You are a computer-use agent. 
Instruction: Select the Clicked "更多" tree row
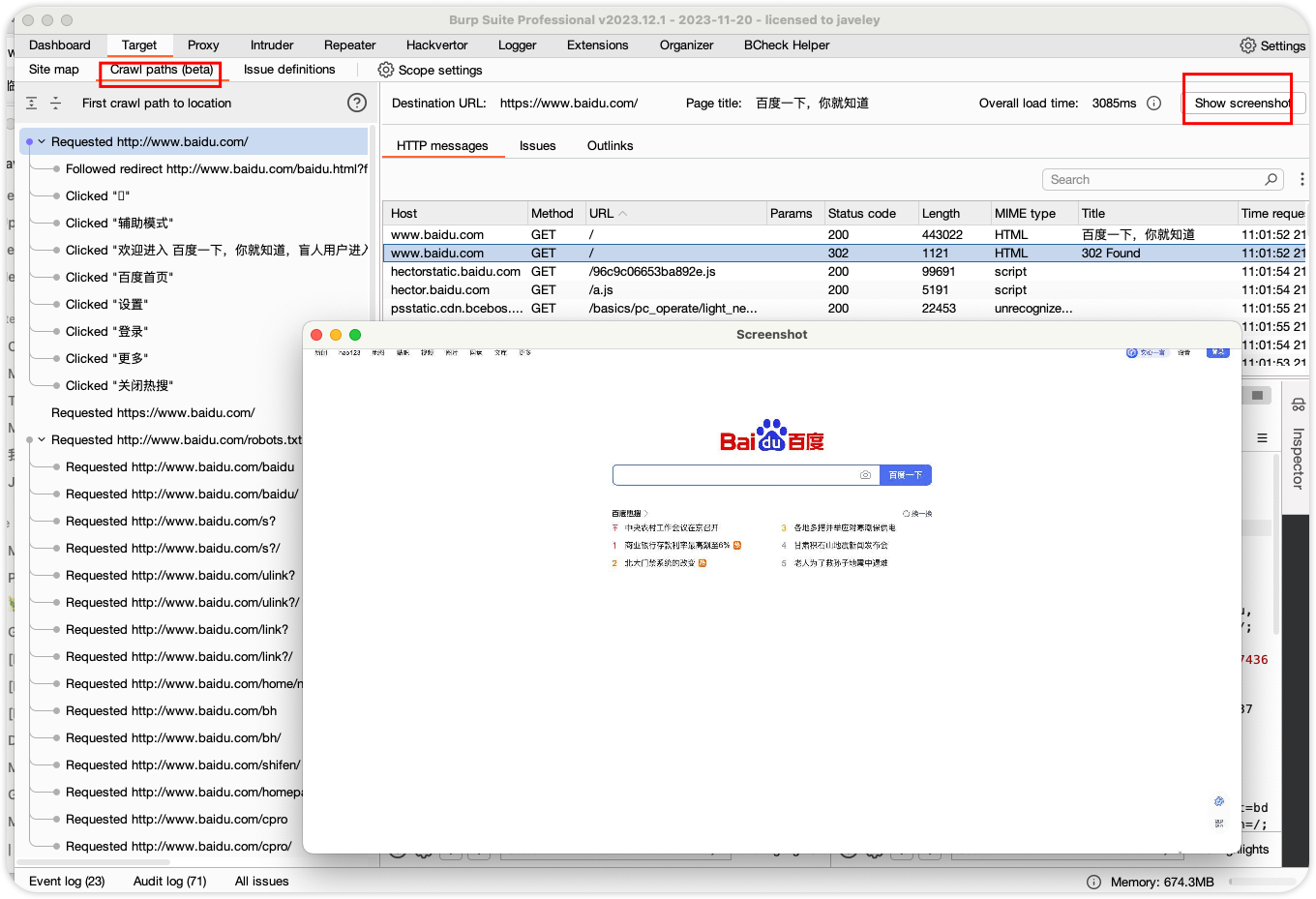click(107, 359)
